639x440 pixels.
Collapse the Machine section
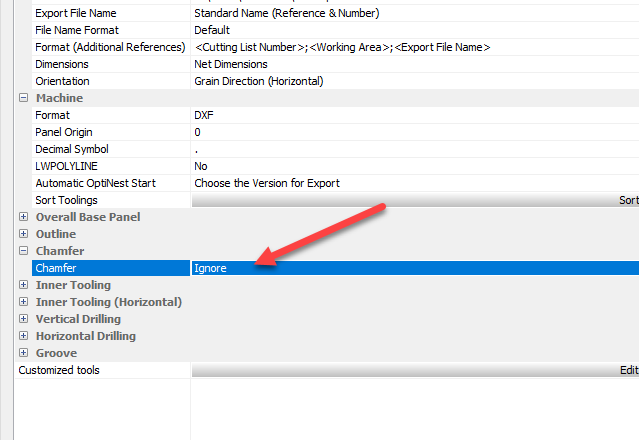(23, 98)
